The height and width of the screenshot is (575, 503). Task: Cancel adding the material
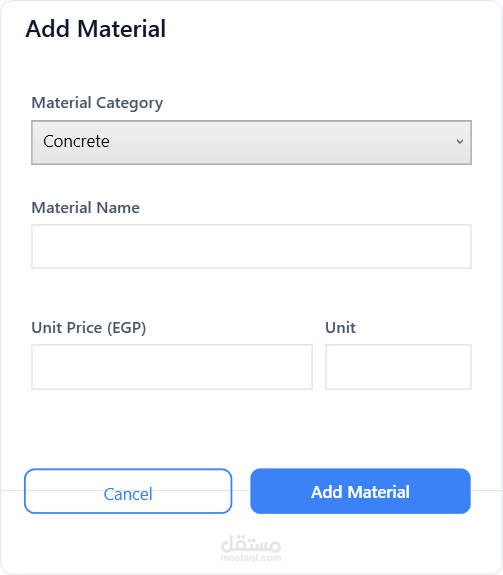tap(128, 491)
